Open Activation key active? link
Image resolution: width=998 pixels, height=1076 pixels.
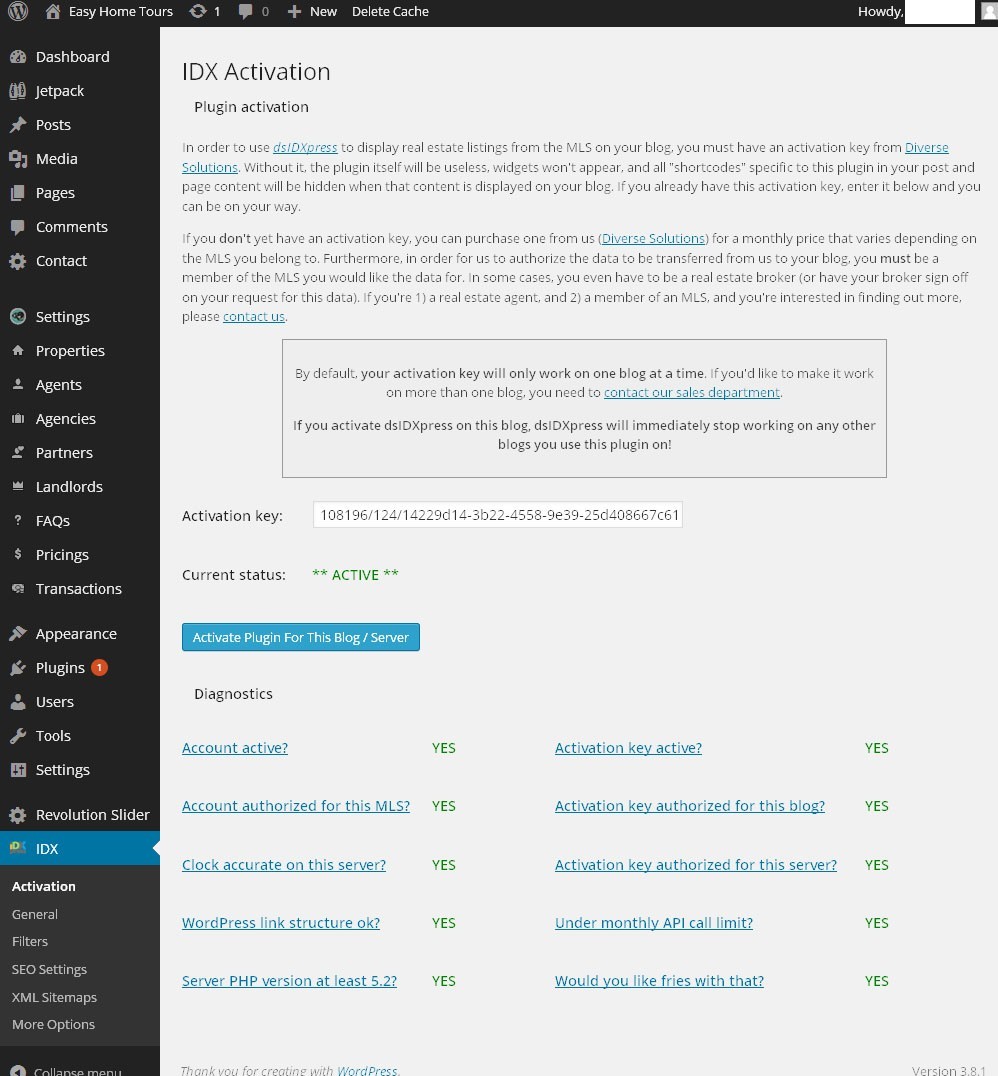pyautogui.click(x=628, y=748)
